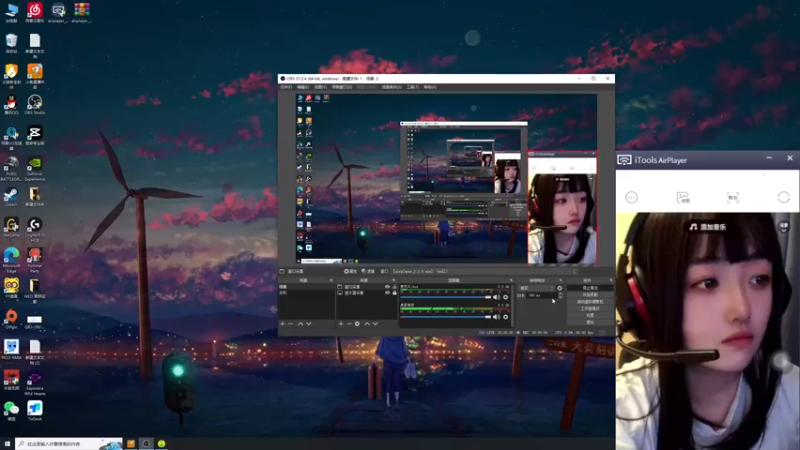The width and height of the screenshot is (800, 450).
Task: Move source down in OBS Sources panel
Action: click(376, 324)
